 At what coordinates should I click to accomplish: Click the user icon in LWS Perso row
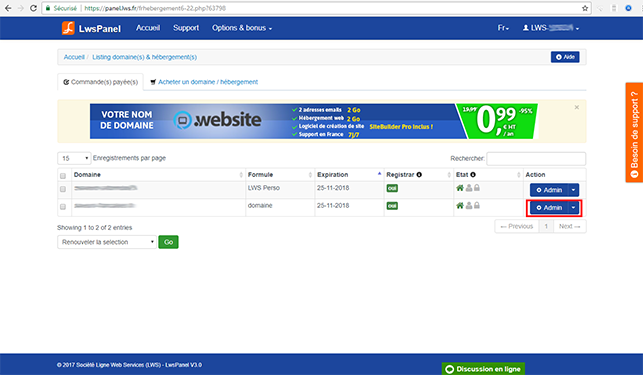click(469, 188)
